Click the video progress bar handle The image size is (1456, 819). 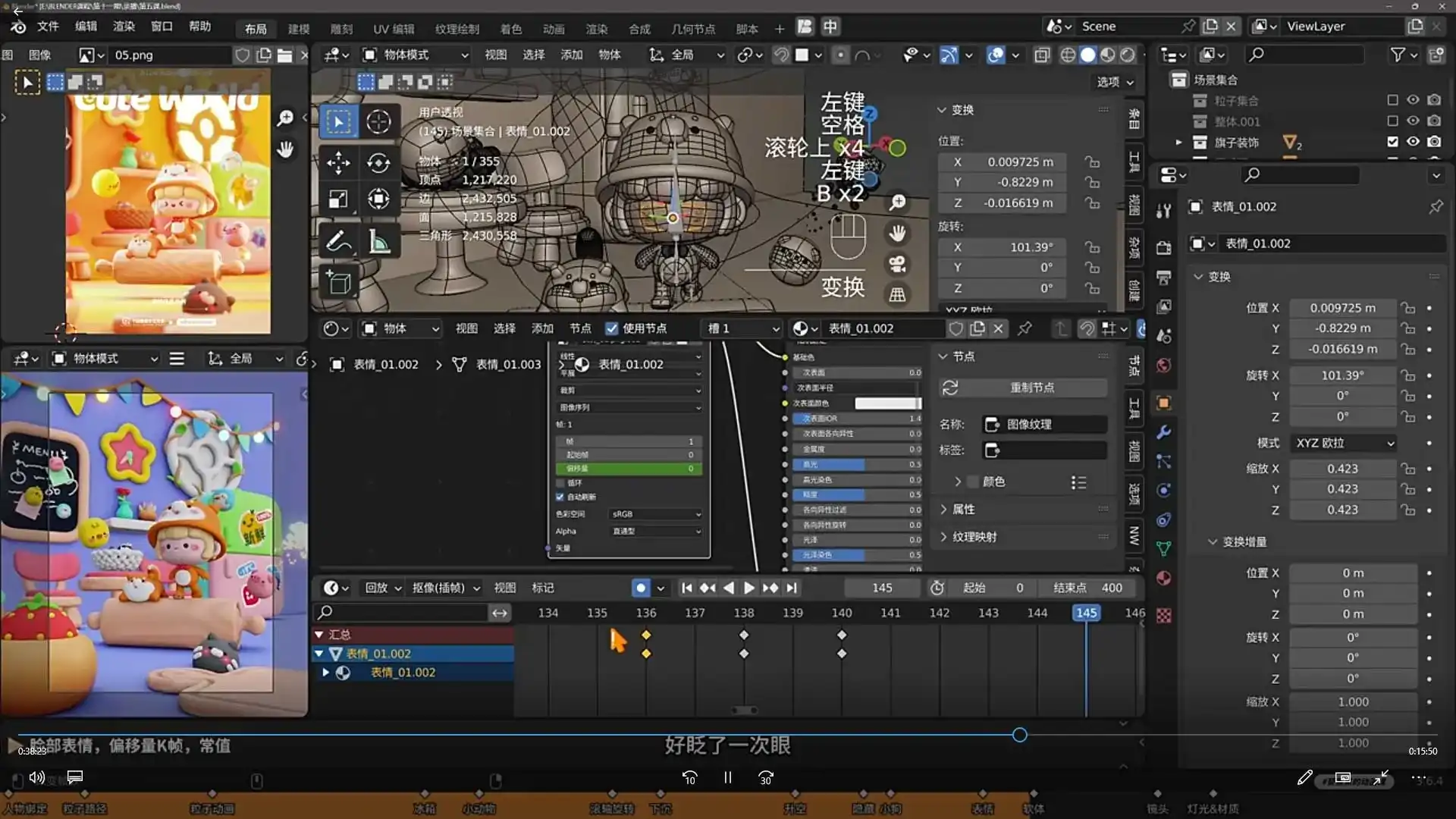point(1019,735)
